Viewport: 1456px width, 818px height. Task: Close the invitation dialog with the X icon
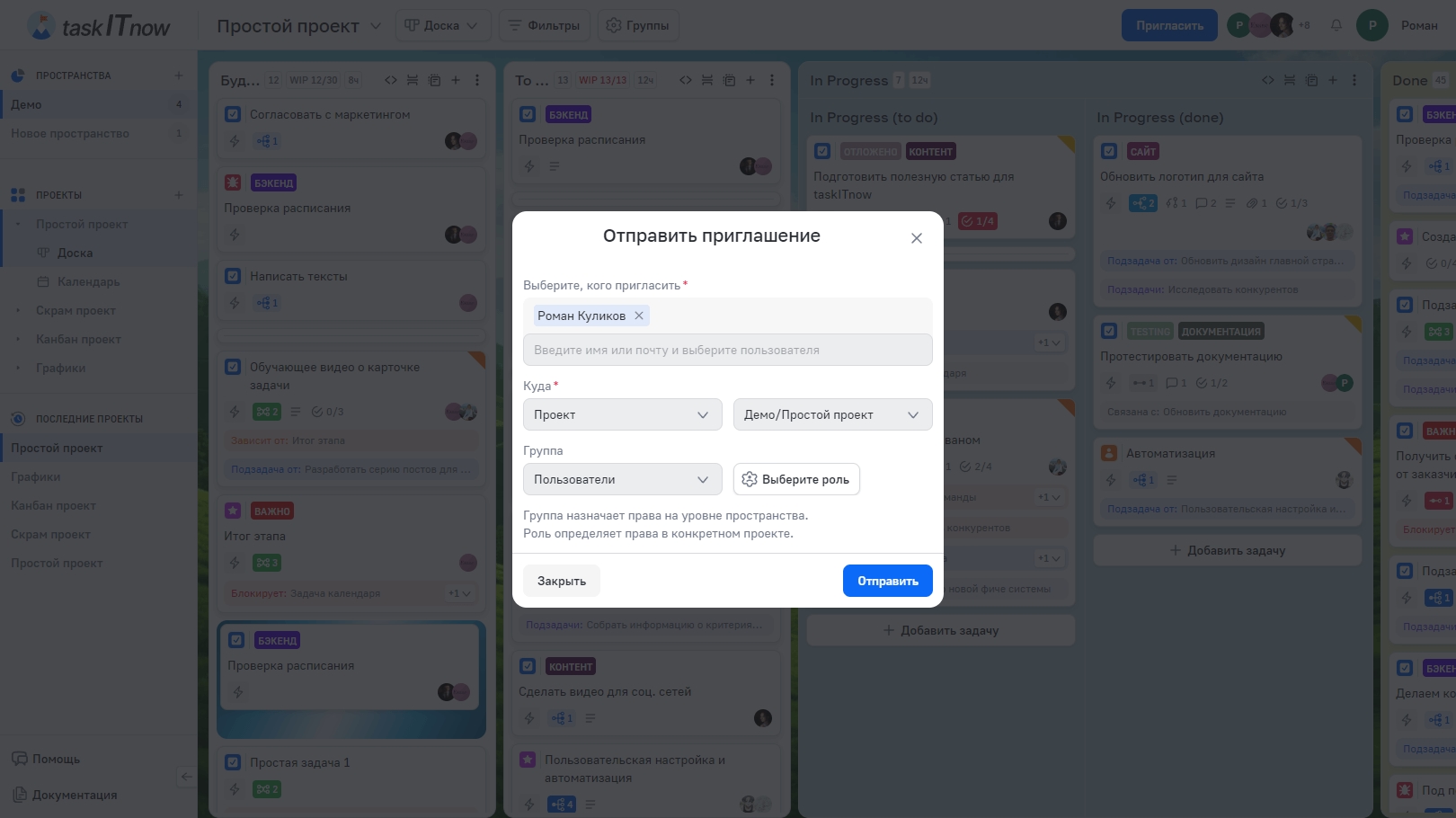(x=916, y=238)
